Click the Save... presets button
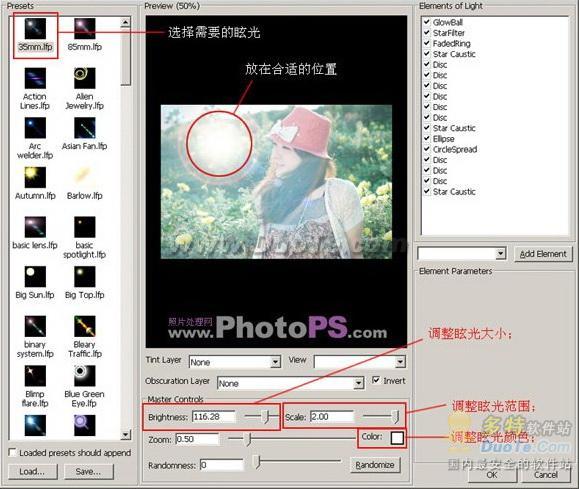 click(89, 472)
